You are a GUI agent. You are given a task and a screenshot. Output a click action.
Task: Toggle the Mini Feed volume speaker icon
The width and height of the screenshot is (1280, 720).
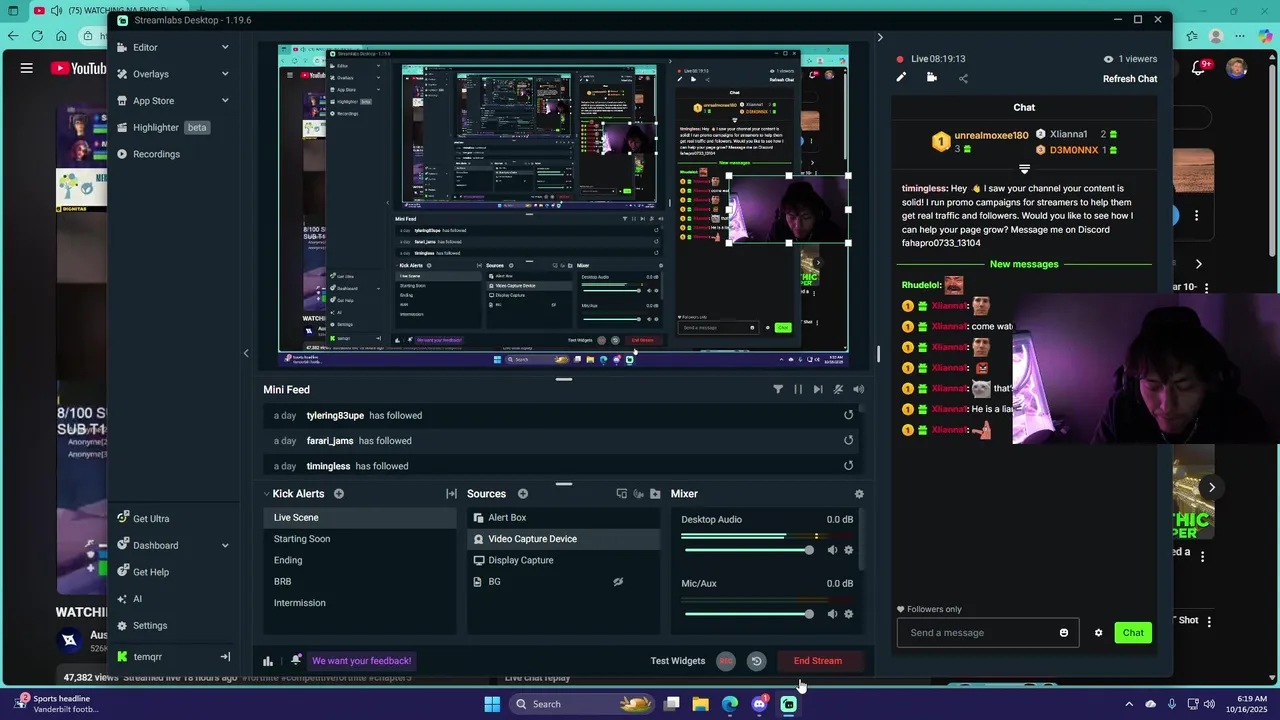click(858, 389)
